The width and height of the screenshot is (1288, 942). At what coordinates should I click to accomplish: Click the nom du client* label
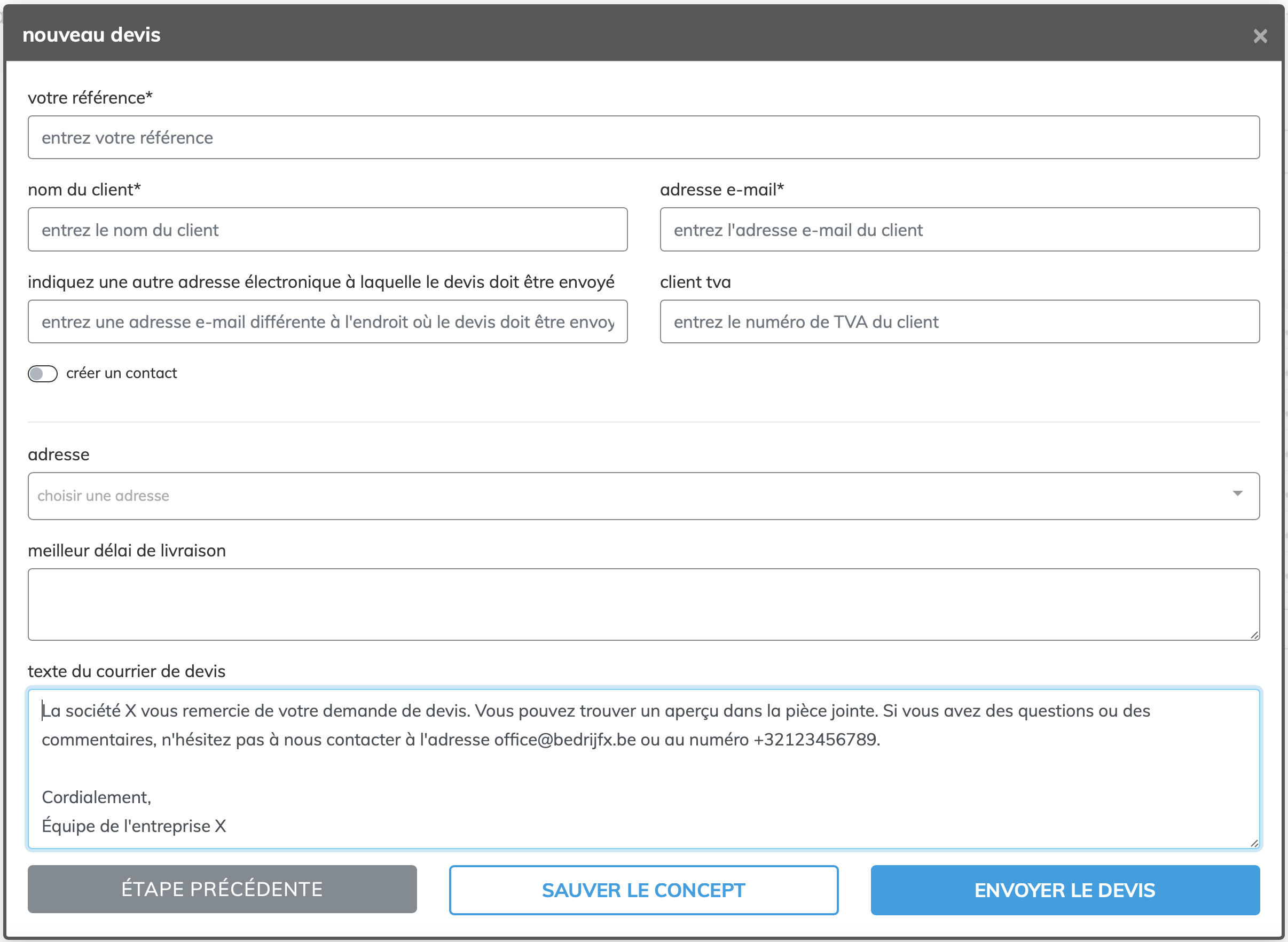84,190
